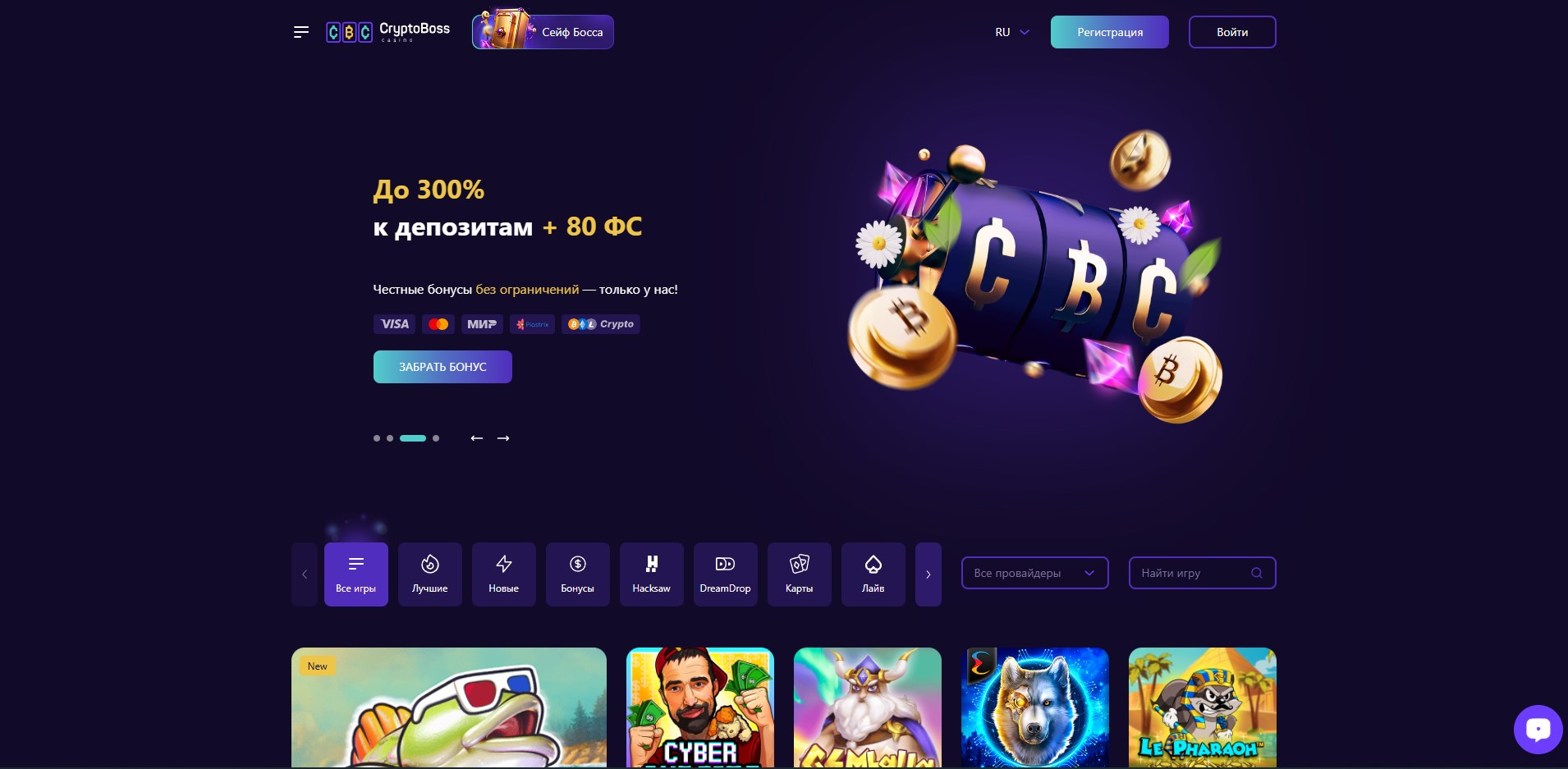Open the Le Pharaoh game thumbnail
The height and width of the screenshot is (769, 1568).
pyautogui.click(x=1203, y=707)
